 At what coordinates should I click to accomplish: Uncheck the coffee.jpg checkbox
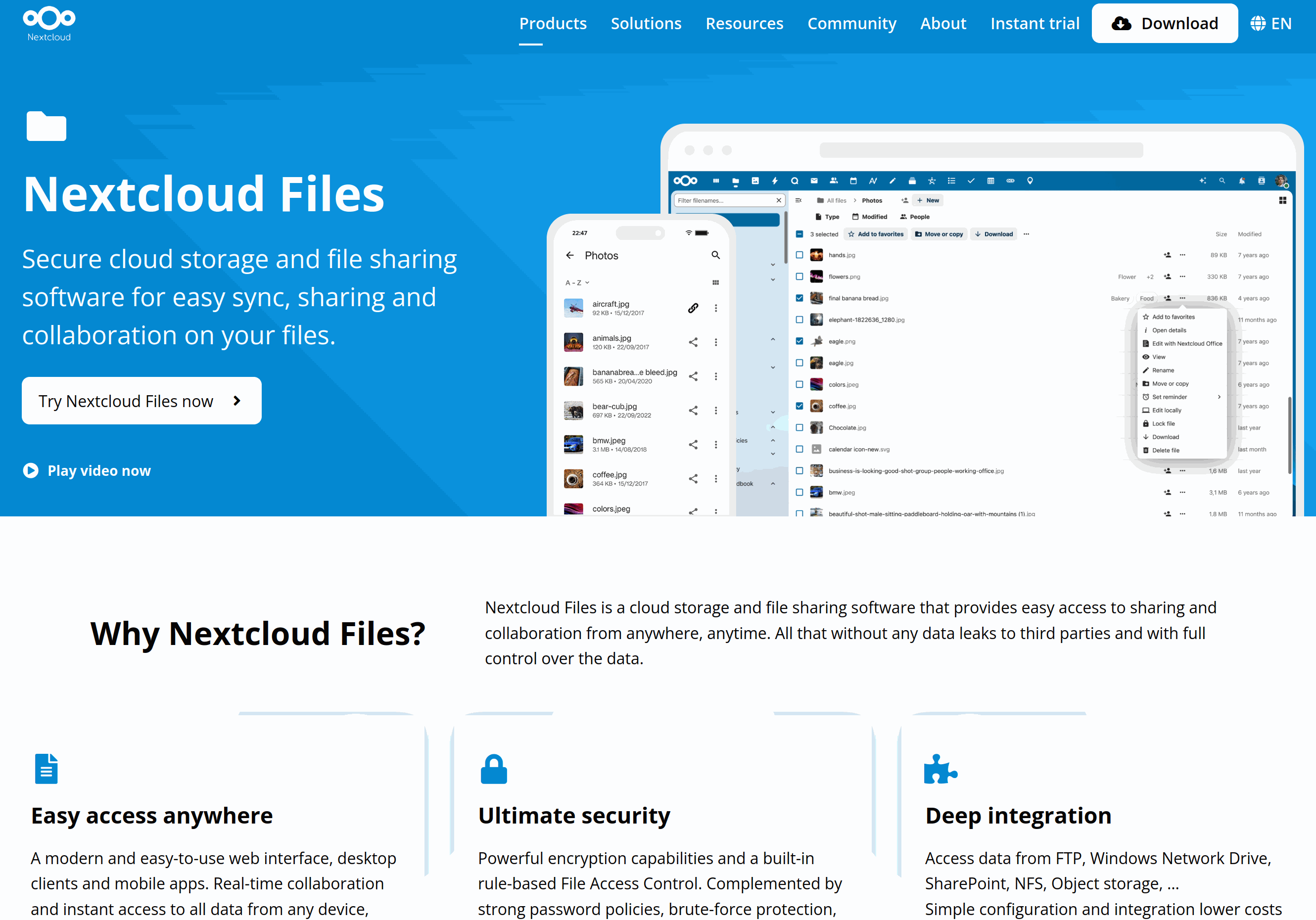pyautogui.click(x=799, y=406)
